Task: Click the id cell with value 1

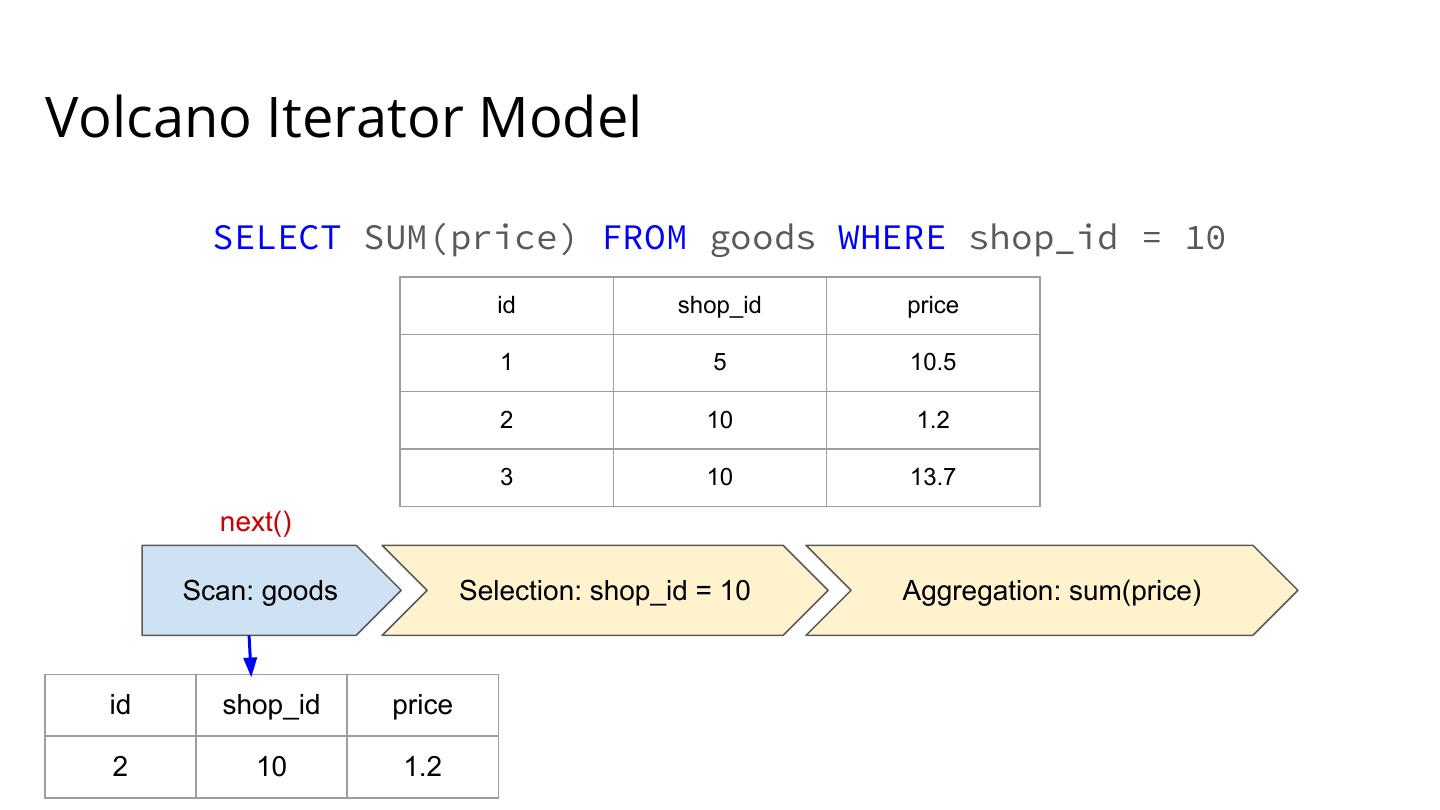Action: coord(506,362)
